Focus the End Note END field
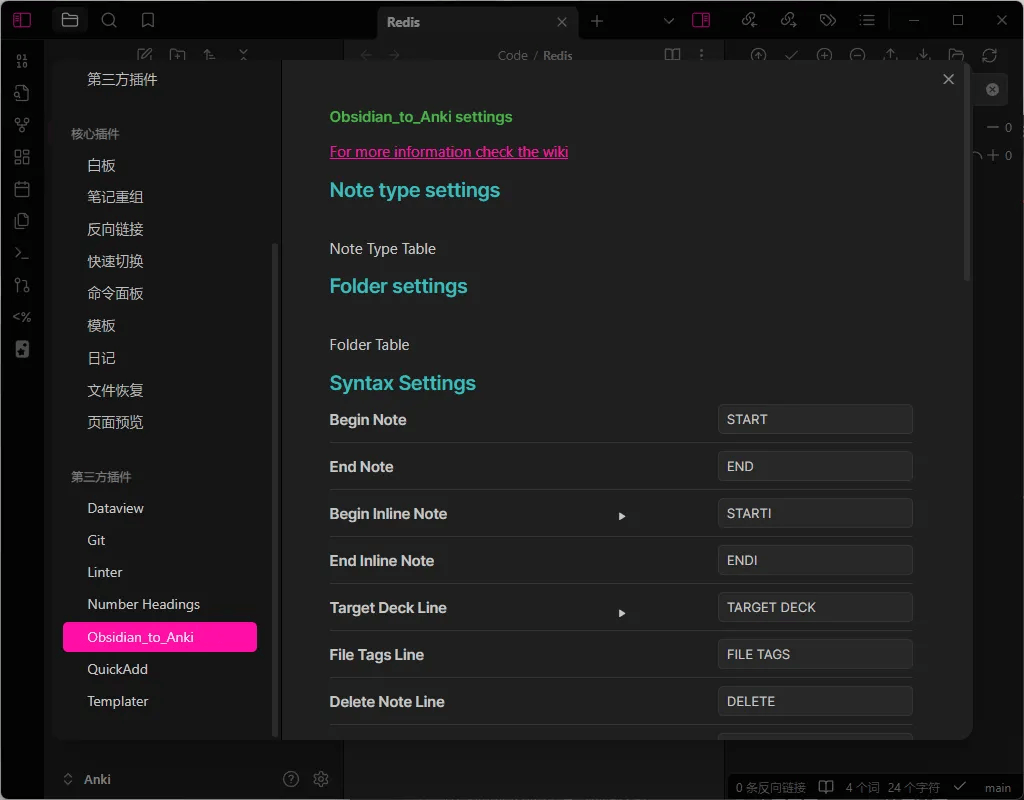 pos(815,466)
